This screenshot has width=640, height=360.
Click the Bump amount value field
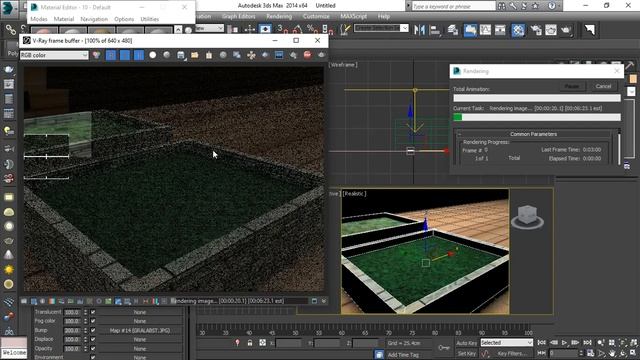(x=72, y=330)
